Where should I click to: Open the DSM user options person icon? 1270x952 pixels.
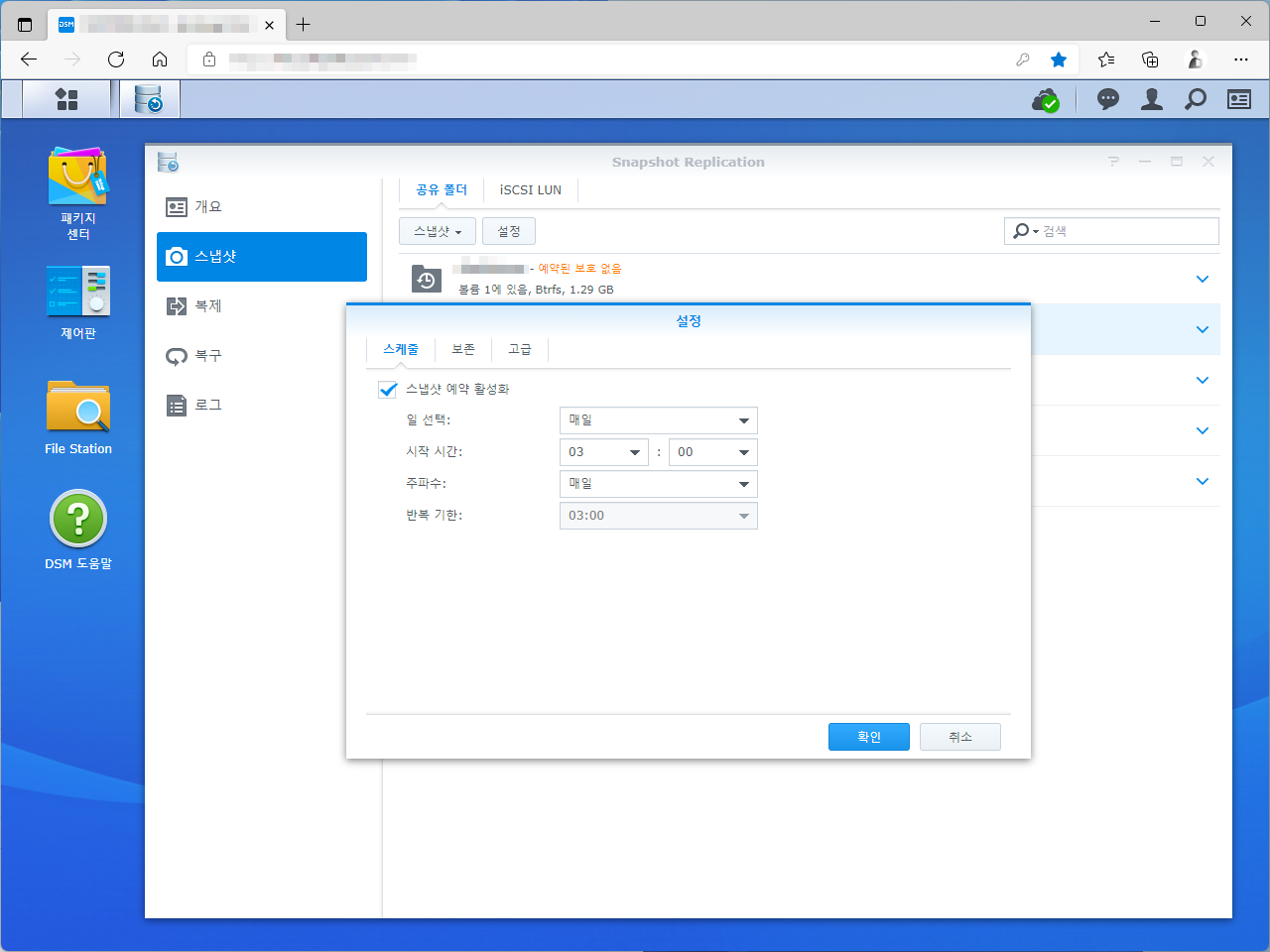tap(1152, 99)
